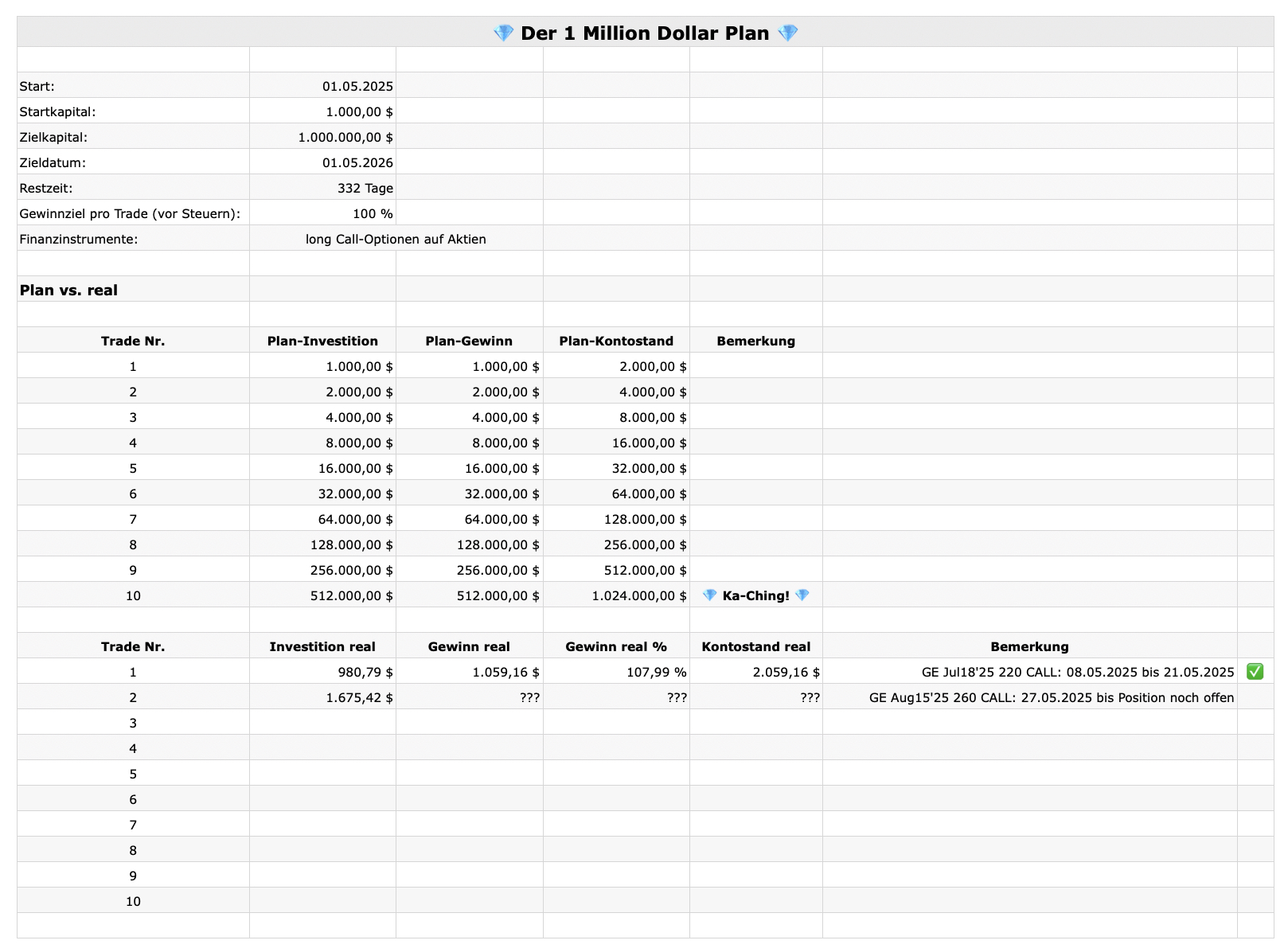
Task: Click the diamond icon left of the title
Action: point(503,33)
